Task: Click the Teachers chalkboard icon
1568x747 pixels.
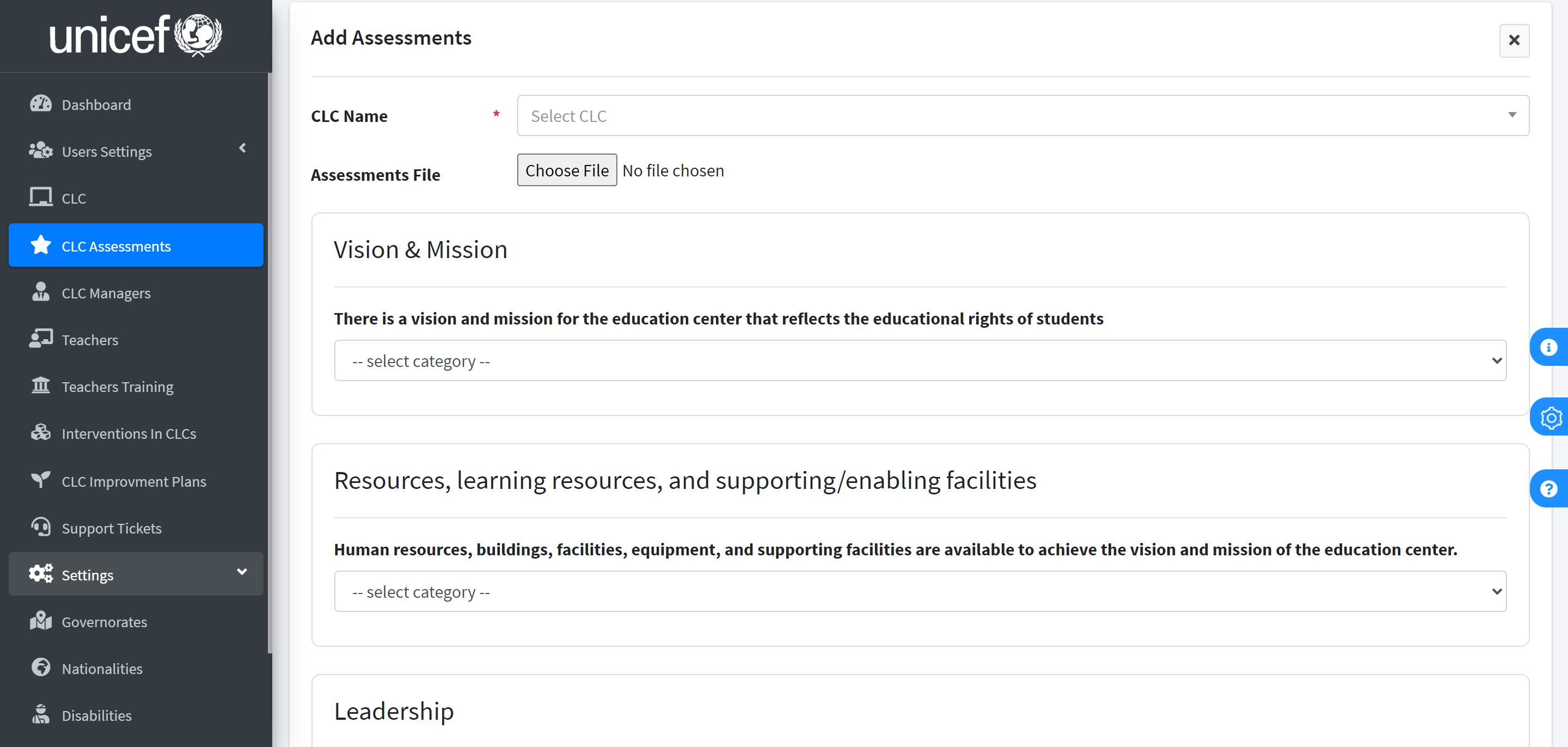Action: tap(41, 339)
